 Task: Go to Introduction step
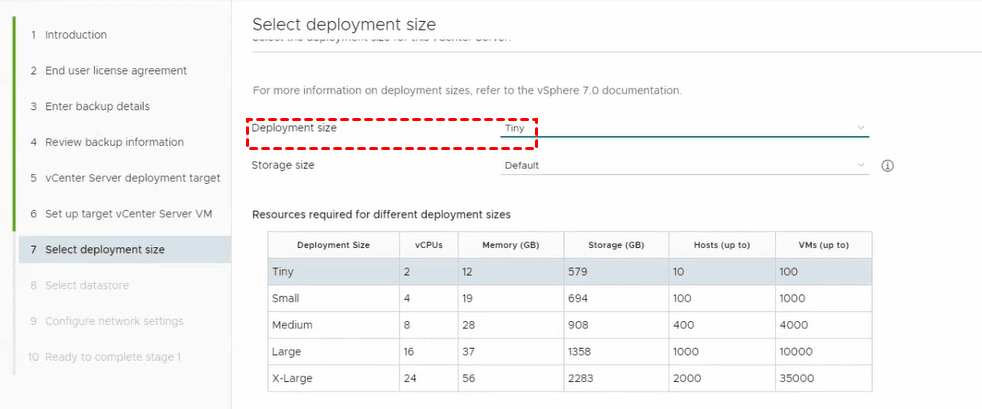[x=75, y=35]
